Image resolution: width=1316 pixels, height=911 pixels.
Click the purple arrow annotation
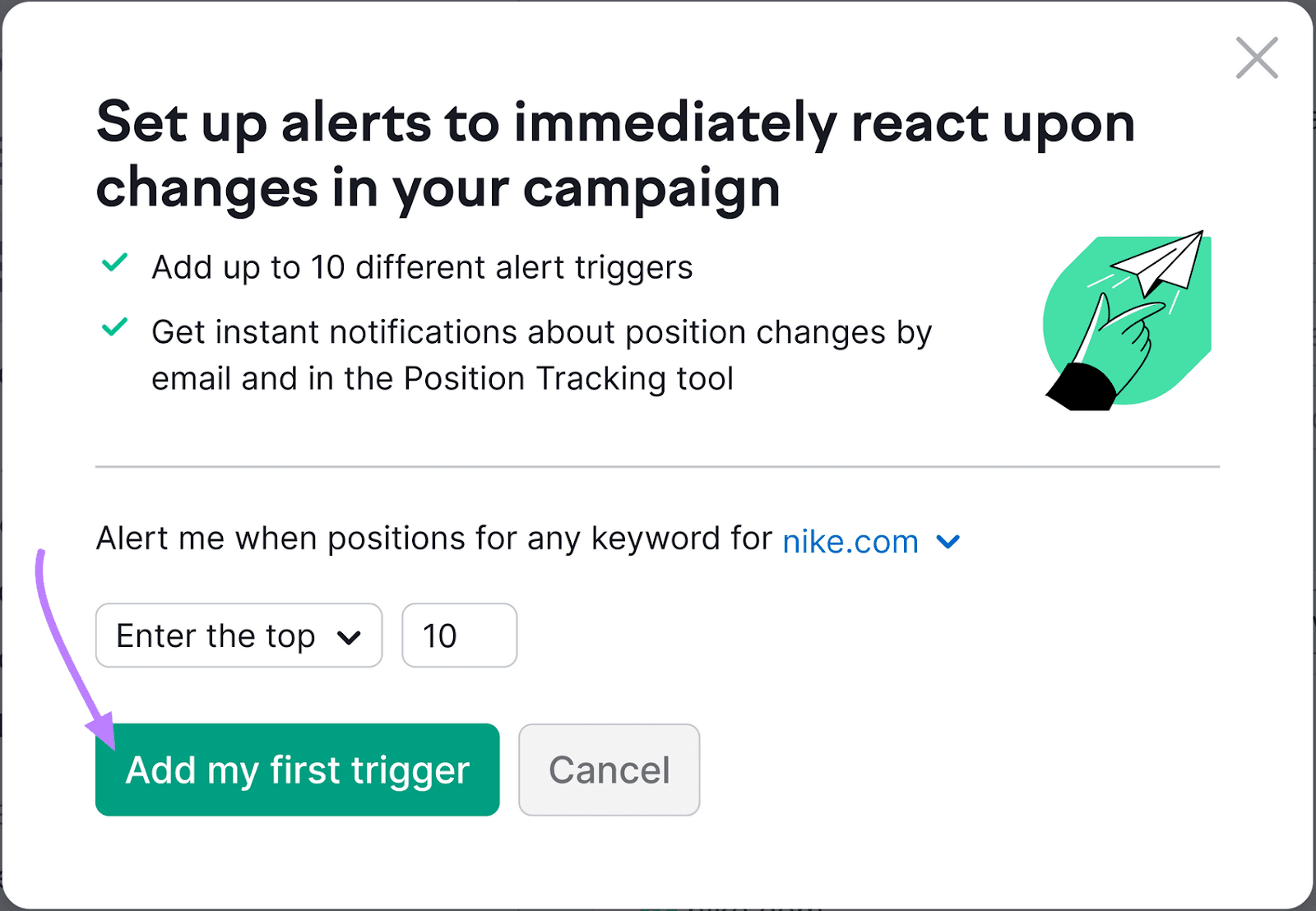click(66, 650)
